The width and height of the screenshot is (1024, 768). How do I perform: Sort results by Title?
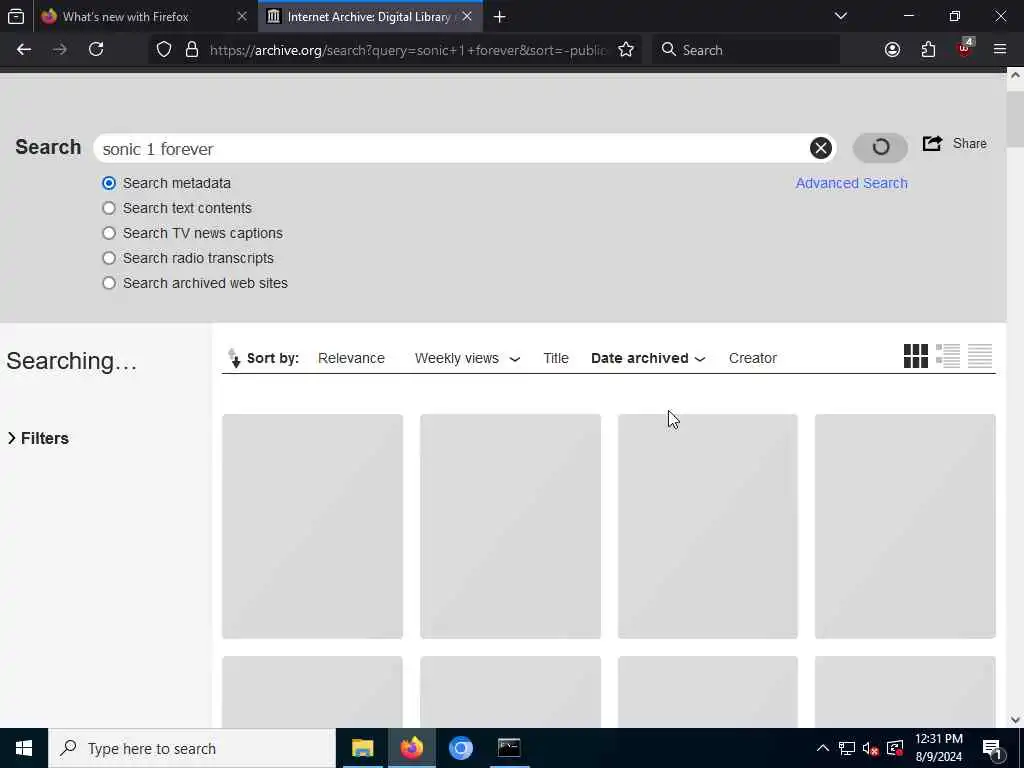point(556,358)
